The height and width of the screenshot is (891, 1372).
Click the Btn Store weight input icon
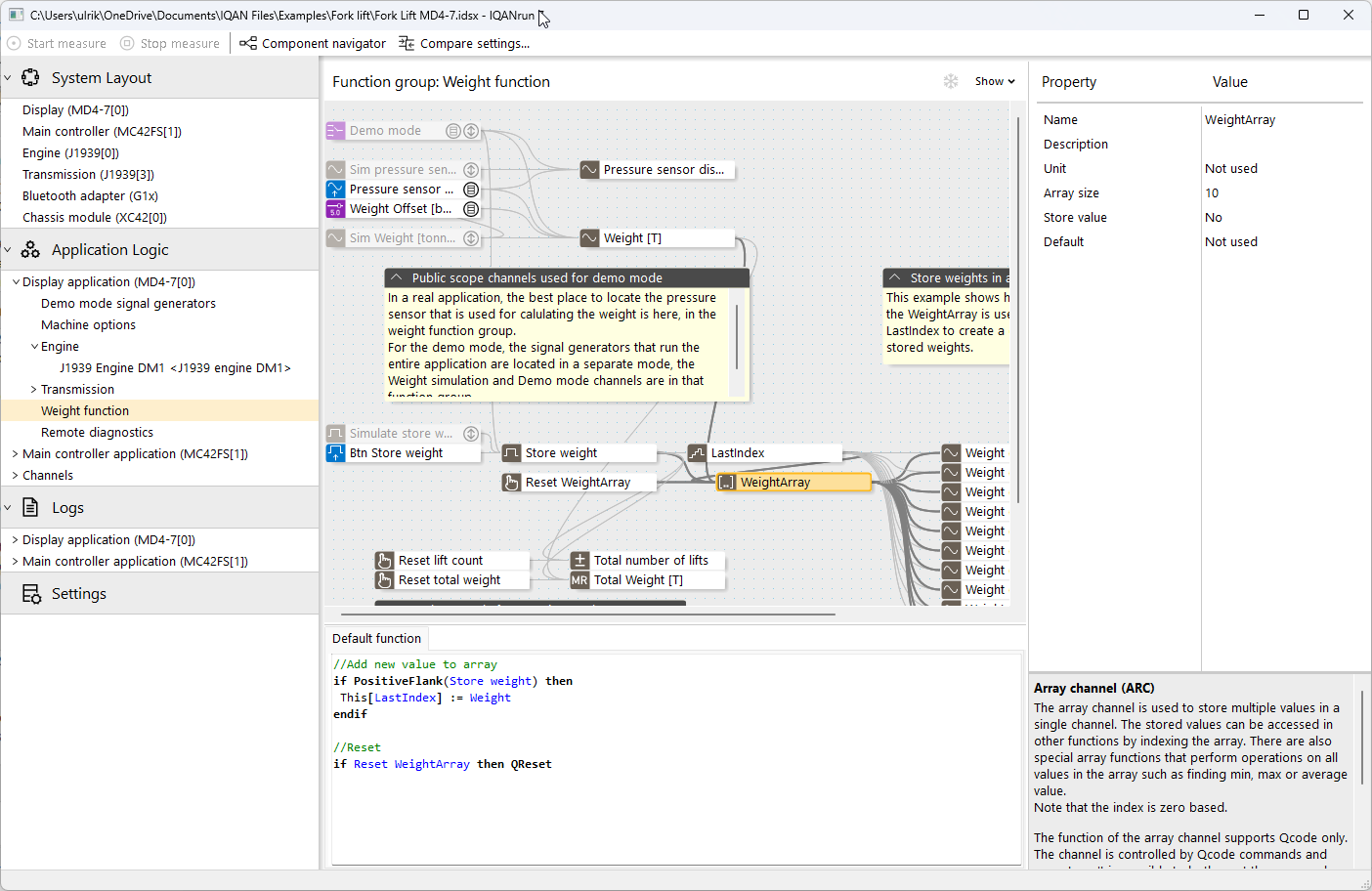pos(335,452)
